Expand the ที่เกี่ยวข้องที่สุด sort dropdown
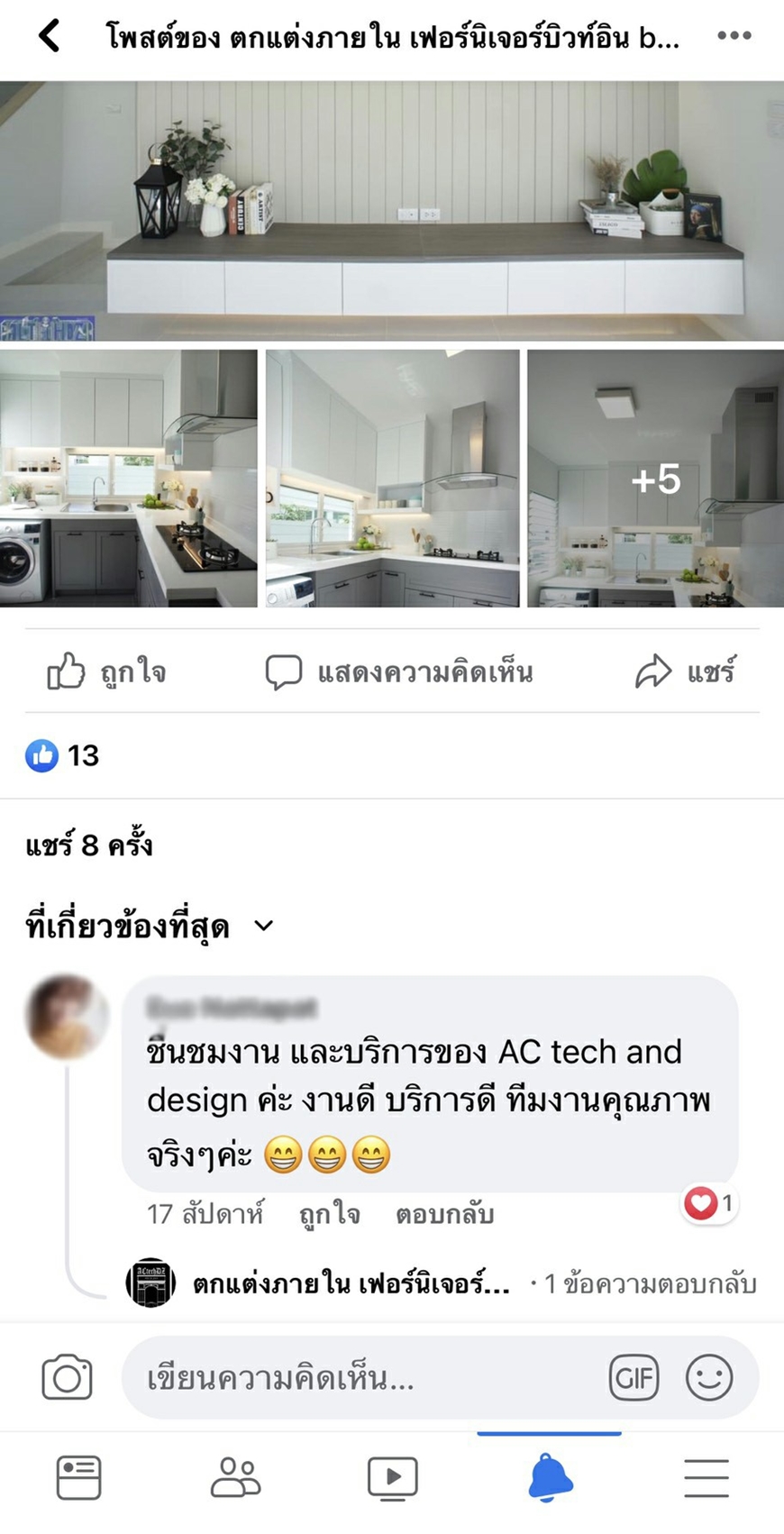Image resolution: width=784 pixels, height=1534 pixels. coord(149,927)
